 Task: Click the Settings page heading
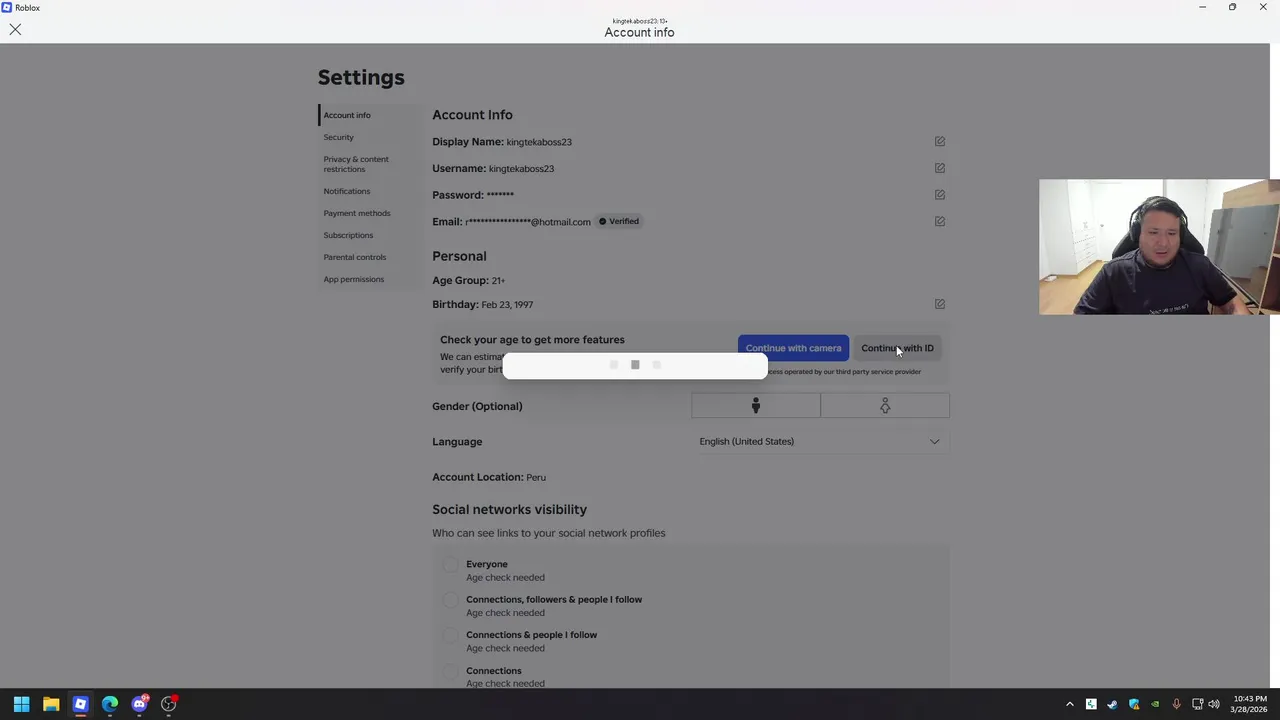tap(361, 77)
